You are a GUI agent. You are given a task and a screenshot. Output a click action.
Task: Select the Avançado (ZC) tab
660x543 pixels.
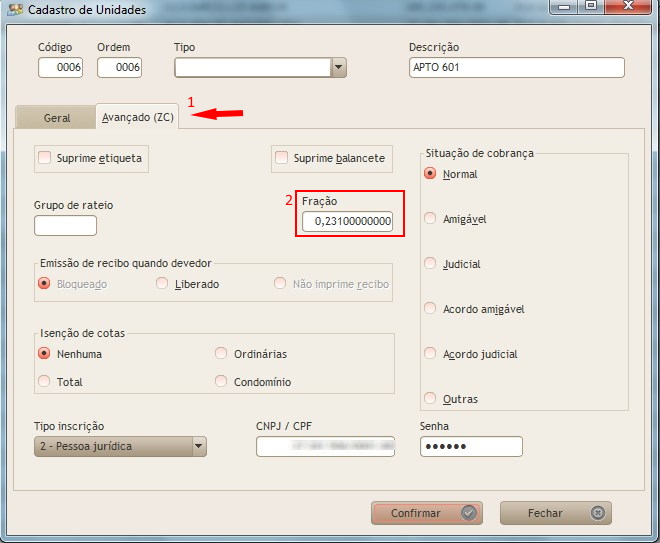pyautogui.click(x=140, y=117)
